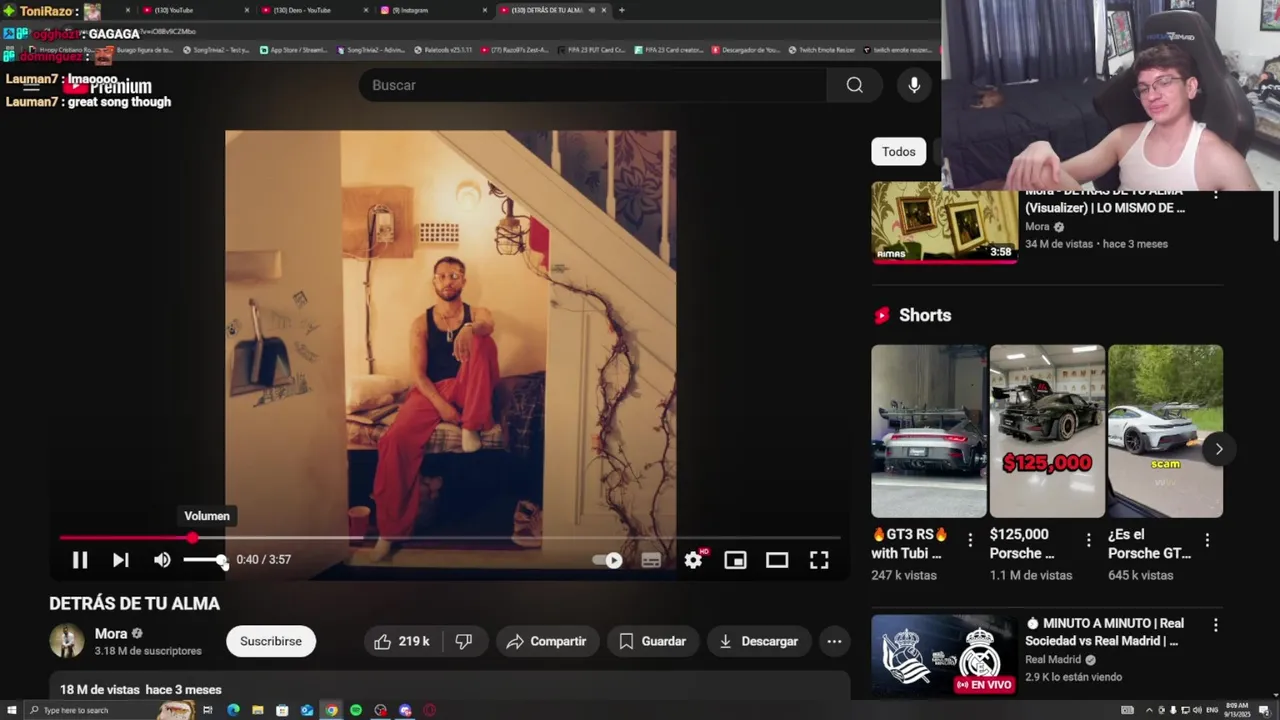Focus the Buscar search field
Viewport: 1280px width, 720px height.
point(593,85)
